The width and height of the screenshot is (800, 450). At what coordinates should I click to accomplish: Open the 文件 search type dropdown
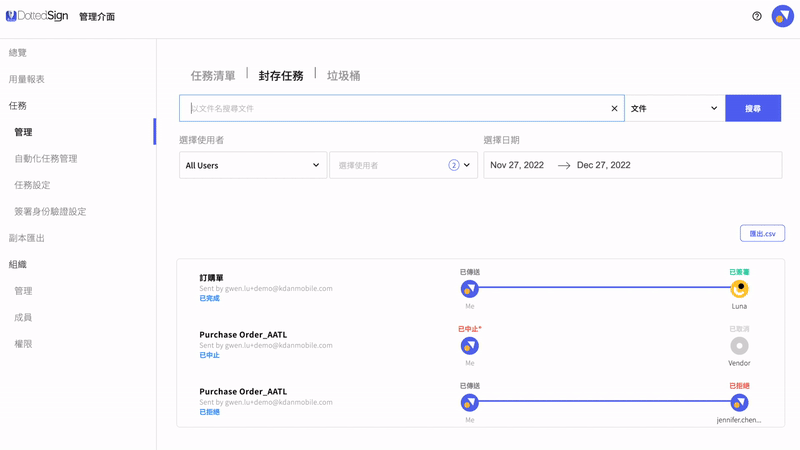(674, 108)
